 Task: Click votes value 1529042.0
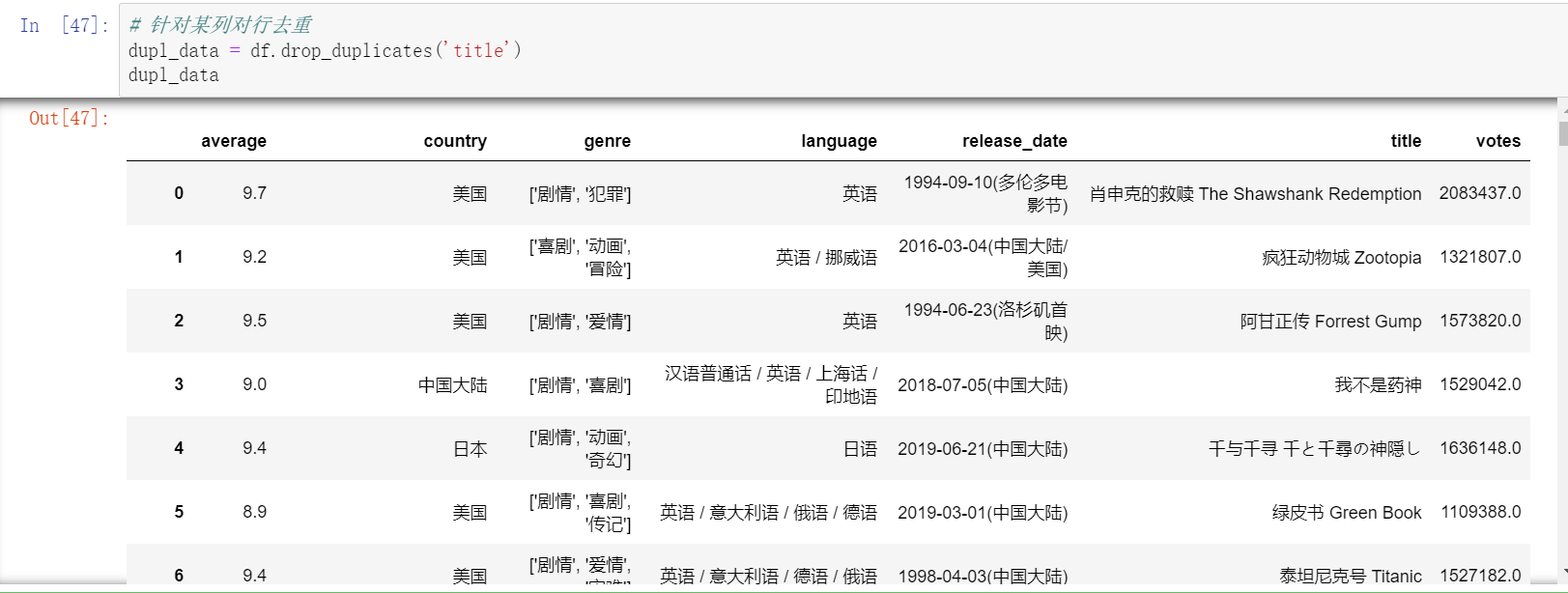[1480, 384]
